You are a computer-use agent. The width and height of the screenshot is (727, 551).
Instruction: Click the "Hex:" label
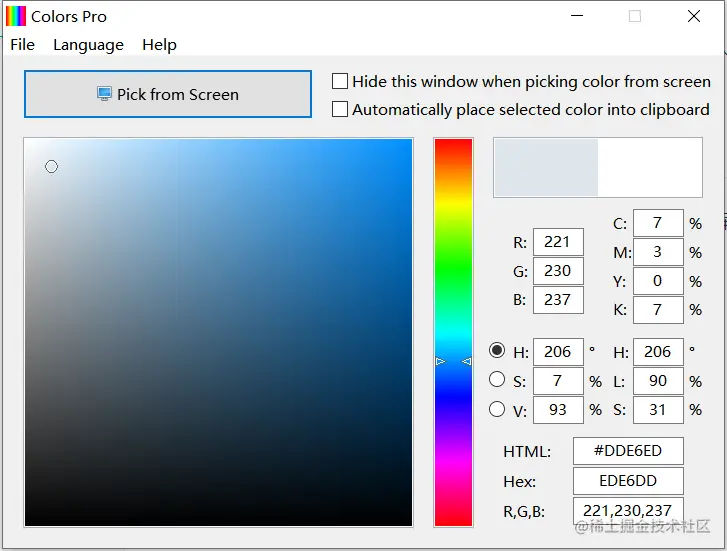coord(519,481)
